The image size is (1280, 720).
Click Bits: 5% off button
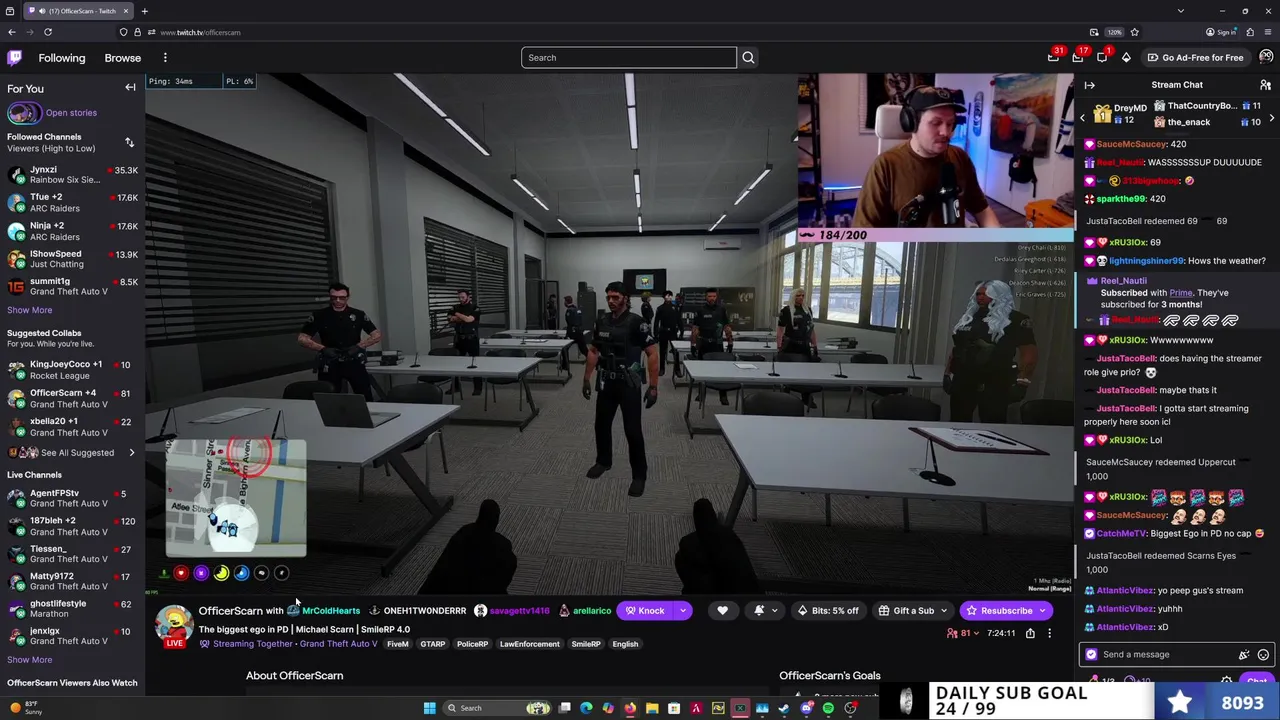tap(828, 611)
